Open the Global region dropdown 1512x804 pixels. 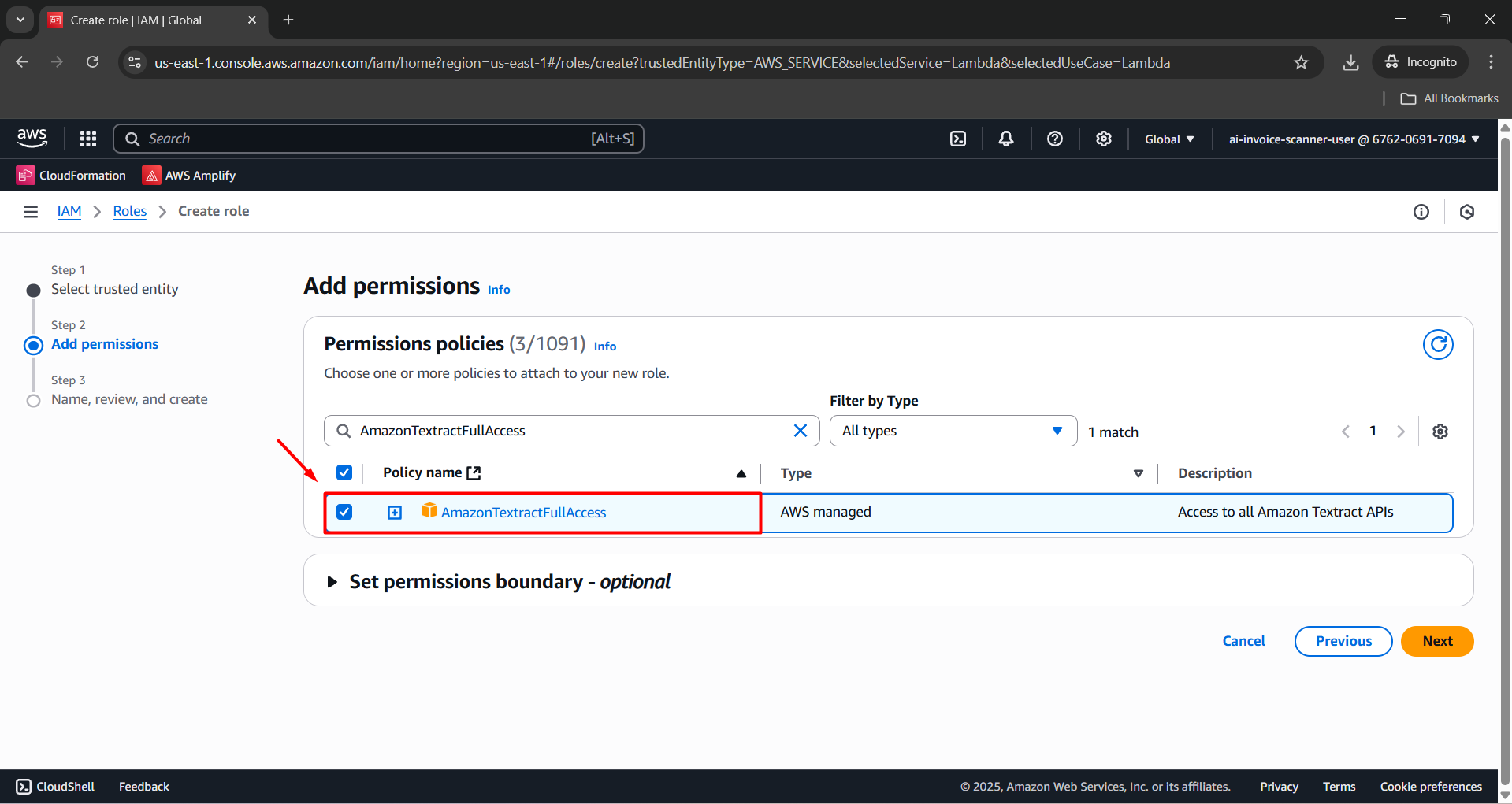(x=1169, y=138)
